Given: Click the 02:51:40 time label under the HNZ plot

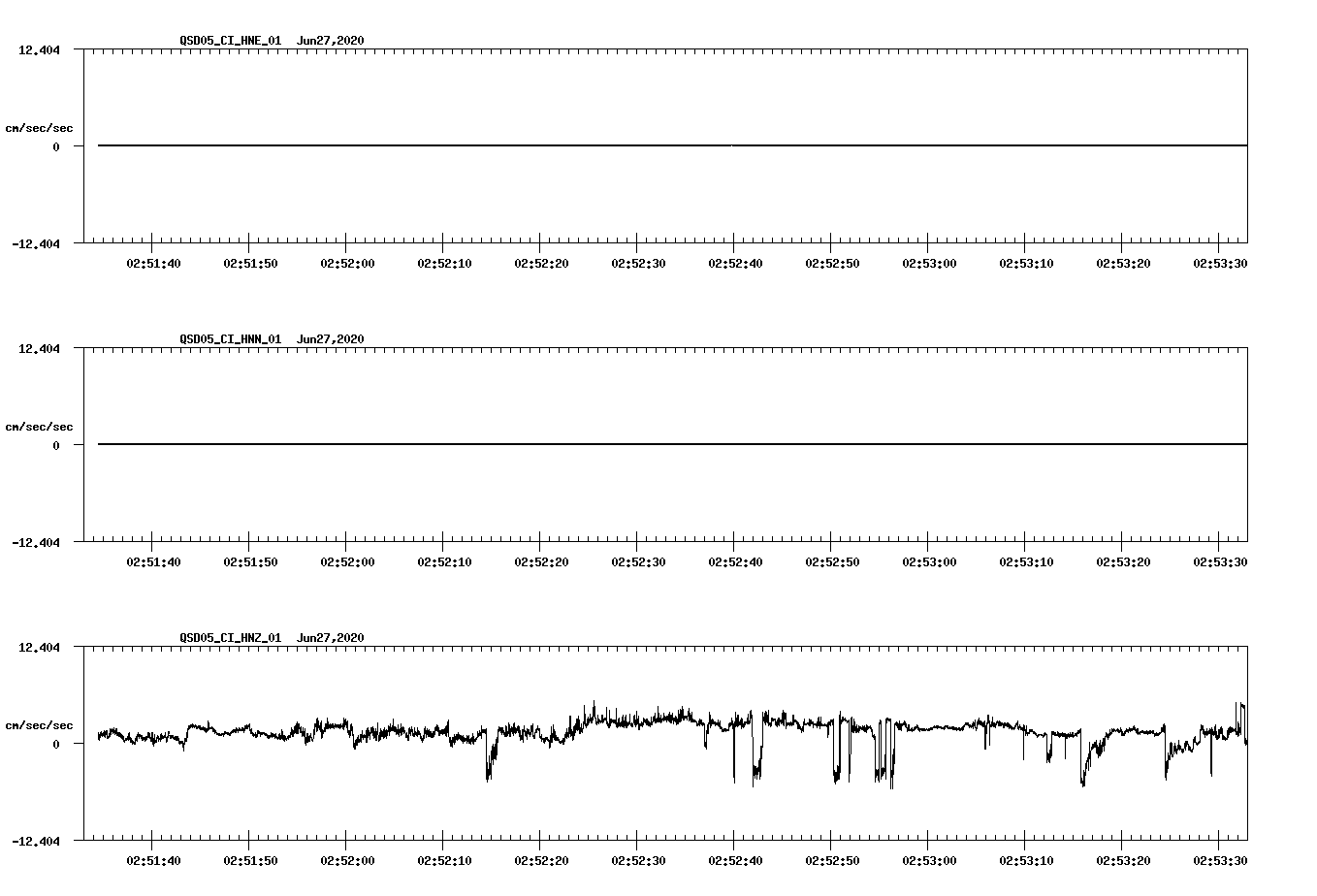Looking at the screenshot, I should [x=153, y=861].
